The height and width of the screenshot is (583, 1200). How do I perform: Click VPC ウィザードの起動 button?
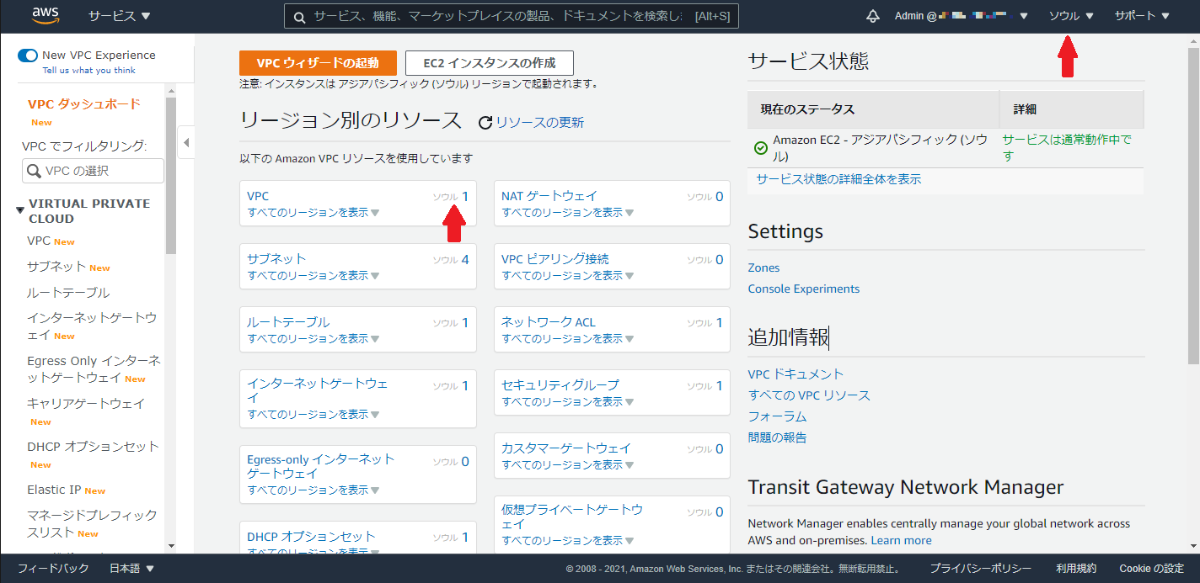click(318, 63)
